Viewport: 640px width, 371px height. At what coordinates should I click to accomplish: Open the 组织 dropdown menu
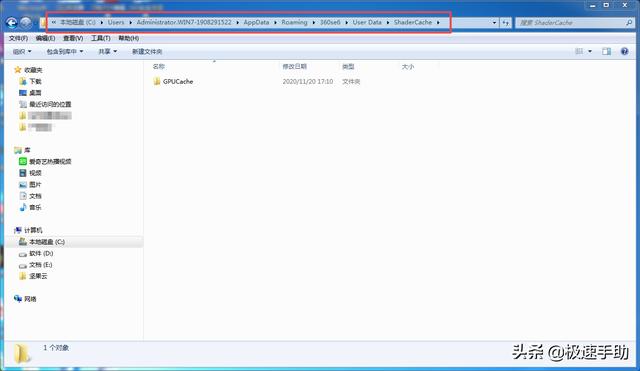(x=22, y=51)
